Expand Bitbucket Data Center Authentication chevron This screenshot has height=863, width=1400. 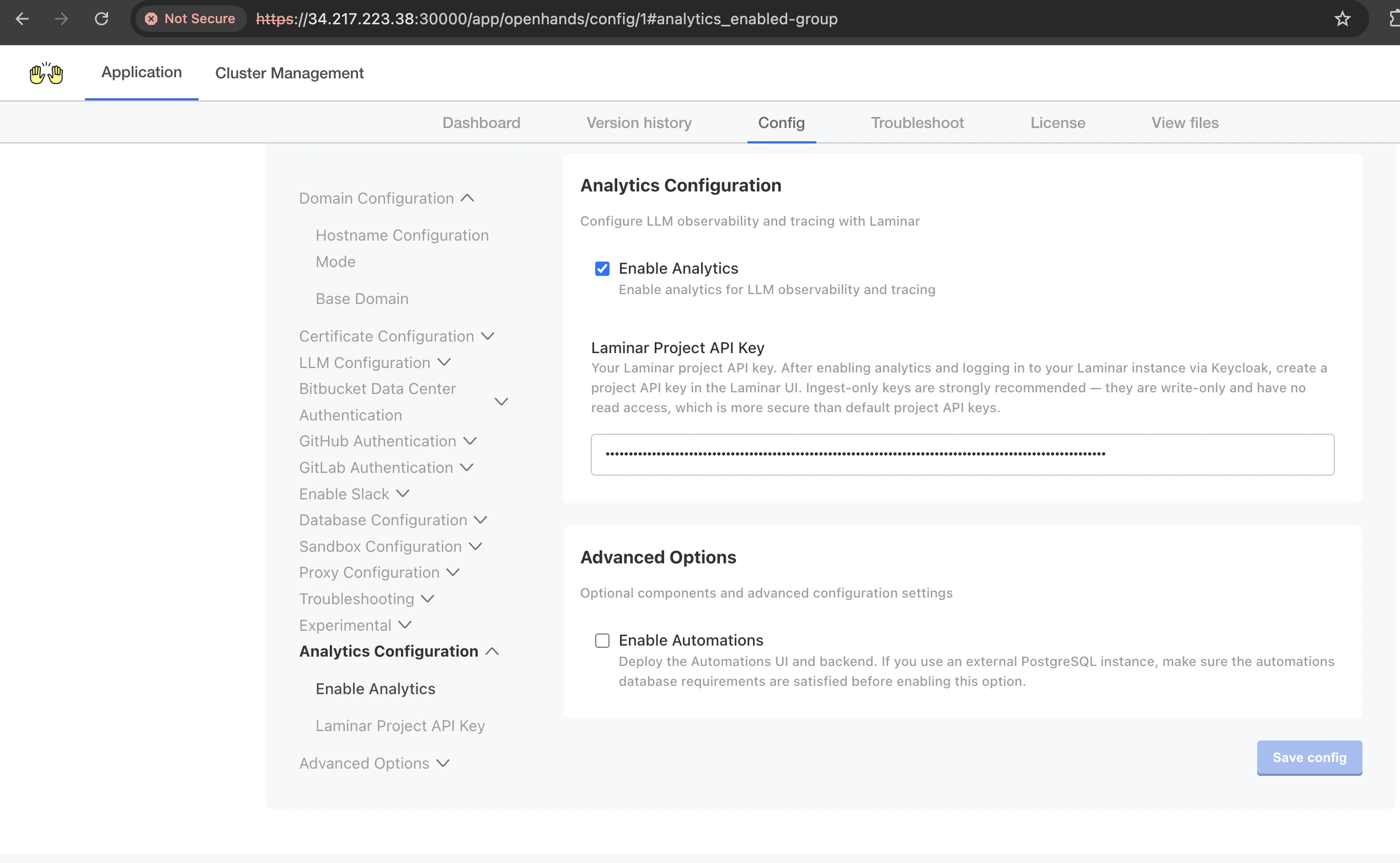[x=501, y=402]
